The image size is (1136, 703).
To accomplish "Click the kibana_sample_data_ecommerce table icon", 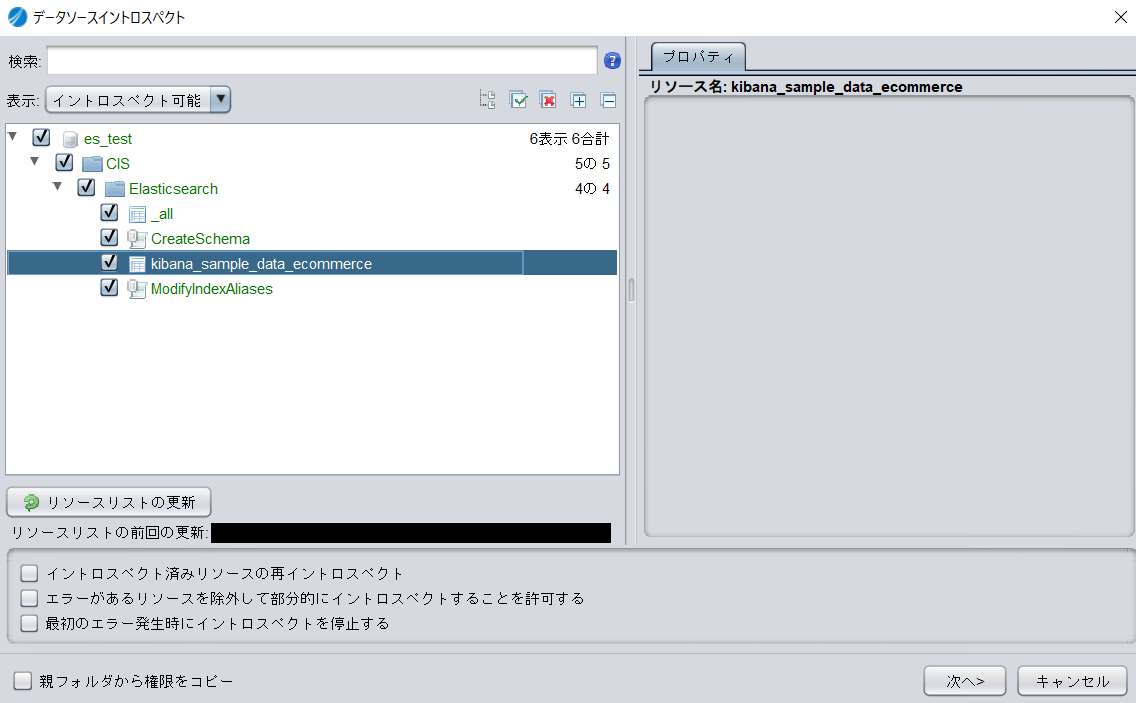I will pyautogui.click(x=138, y=265).
